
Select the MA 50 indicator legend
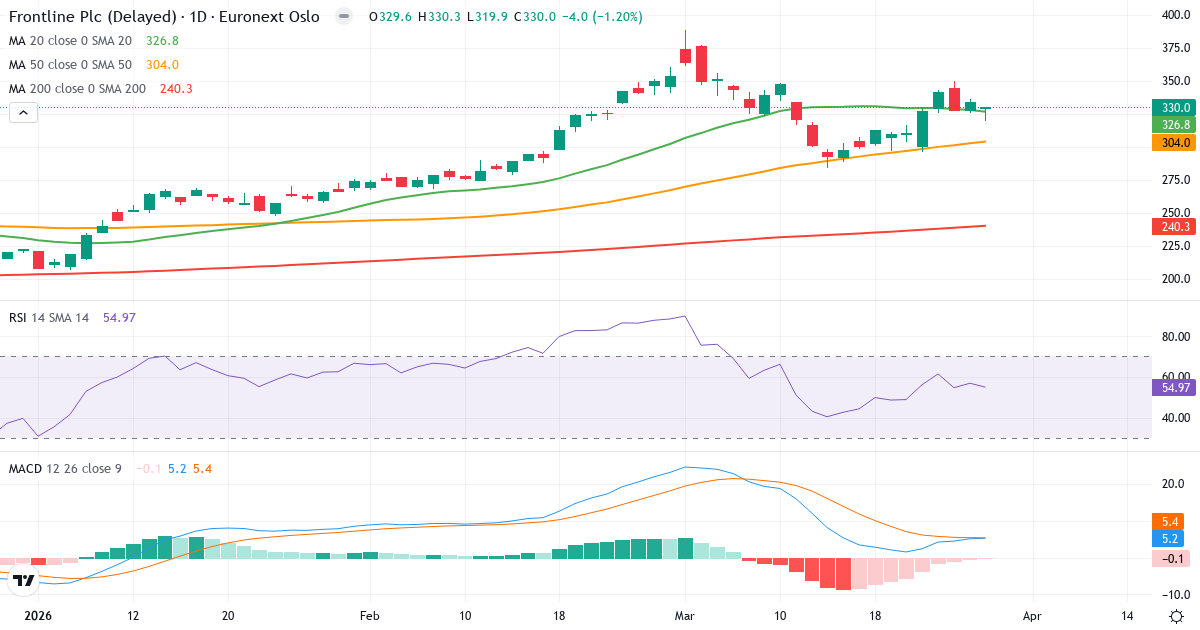tap(68, 65)
